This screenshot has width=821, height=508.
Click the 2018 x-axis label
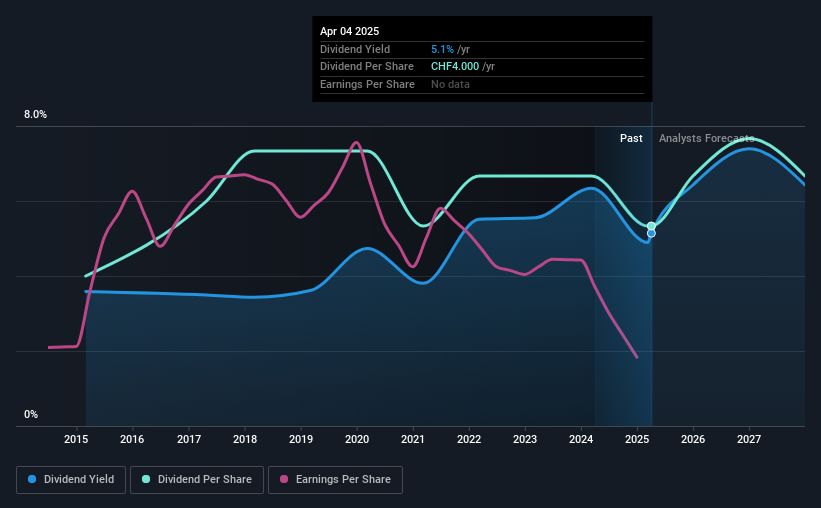(x=245, y=439)
